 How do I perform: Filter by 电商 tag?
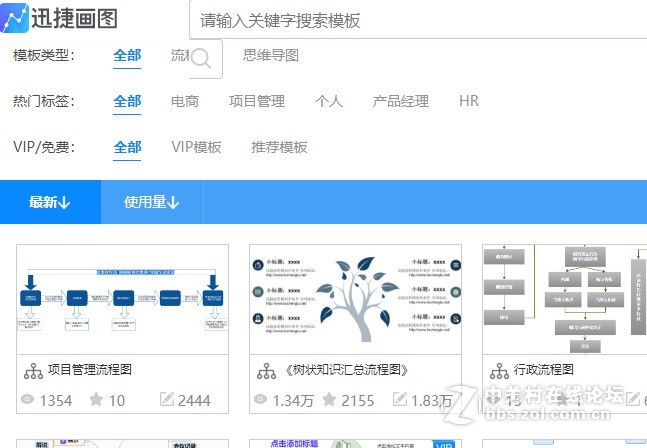coord(185,101)
